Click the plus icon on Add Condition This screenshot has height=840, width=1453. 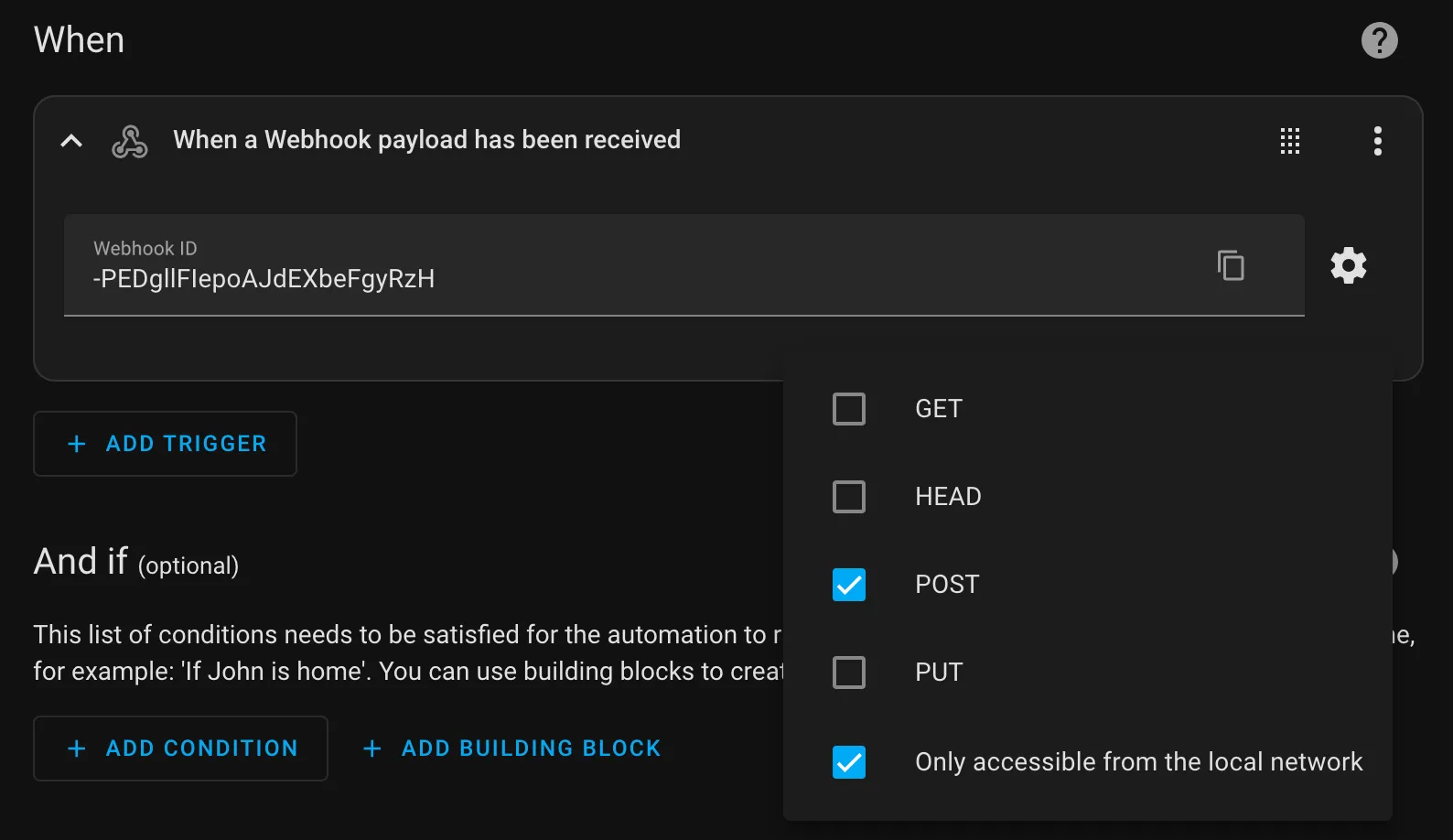point(76,748)
